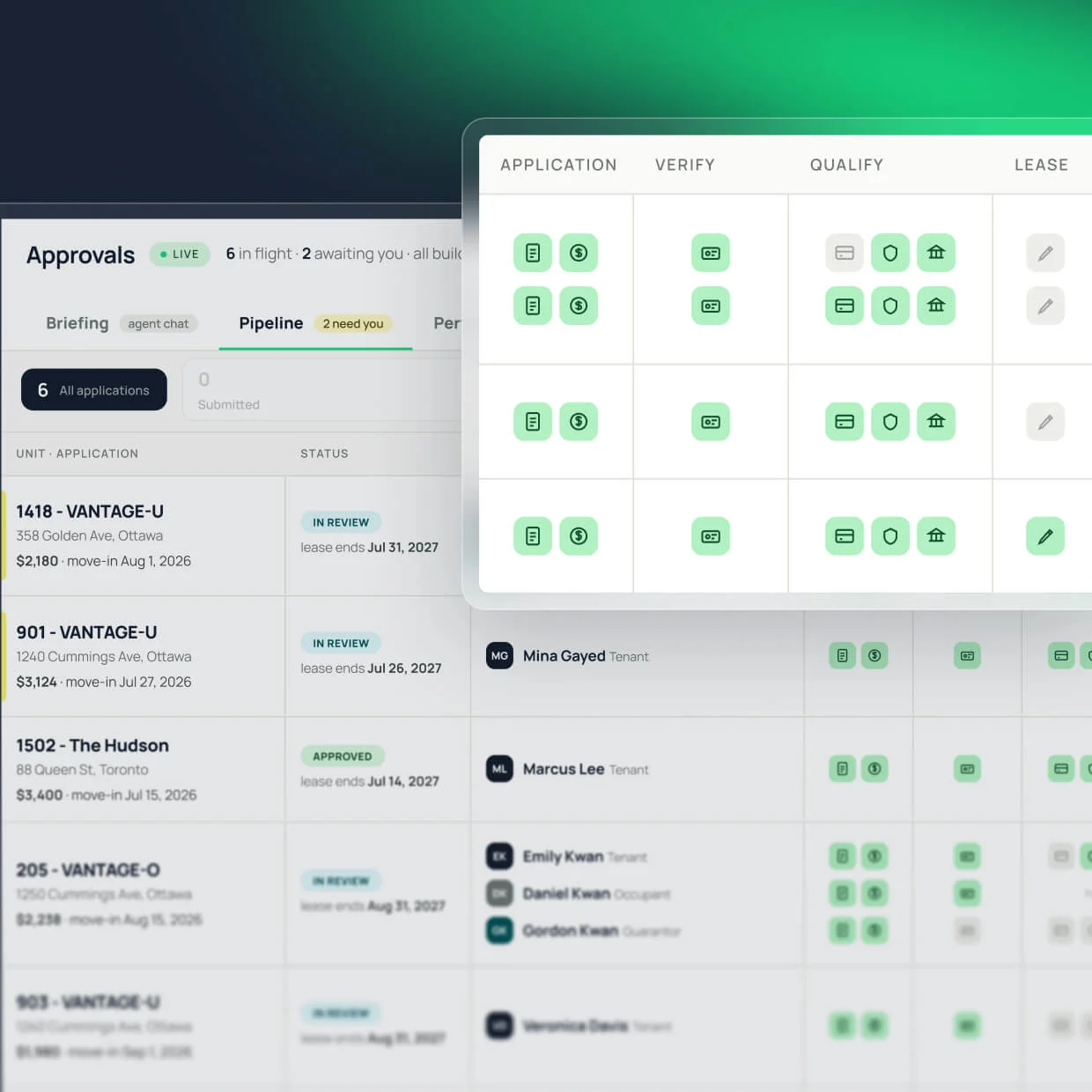The image size is (1092, 1092).
Task: Select the 0 Submitted filter card
Action: 321,390
